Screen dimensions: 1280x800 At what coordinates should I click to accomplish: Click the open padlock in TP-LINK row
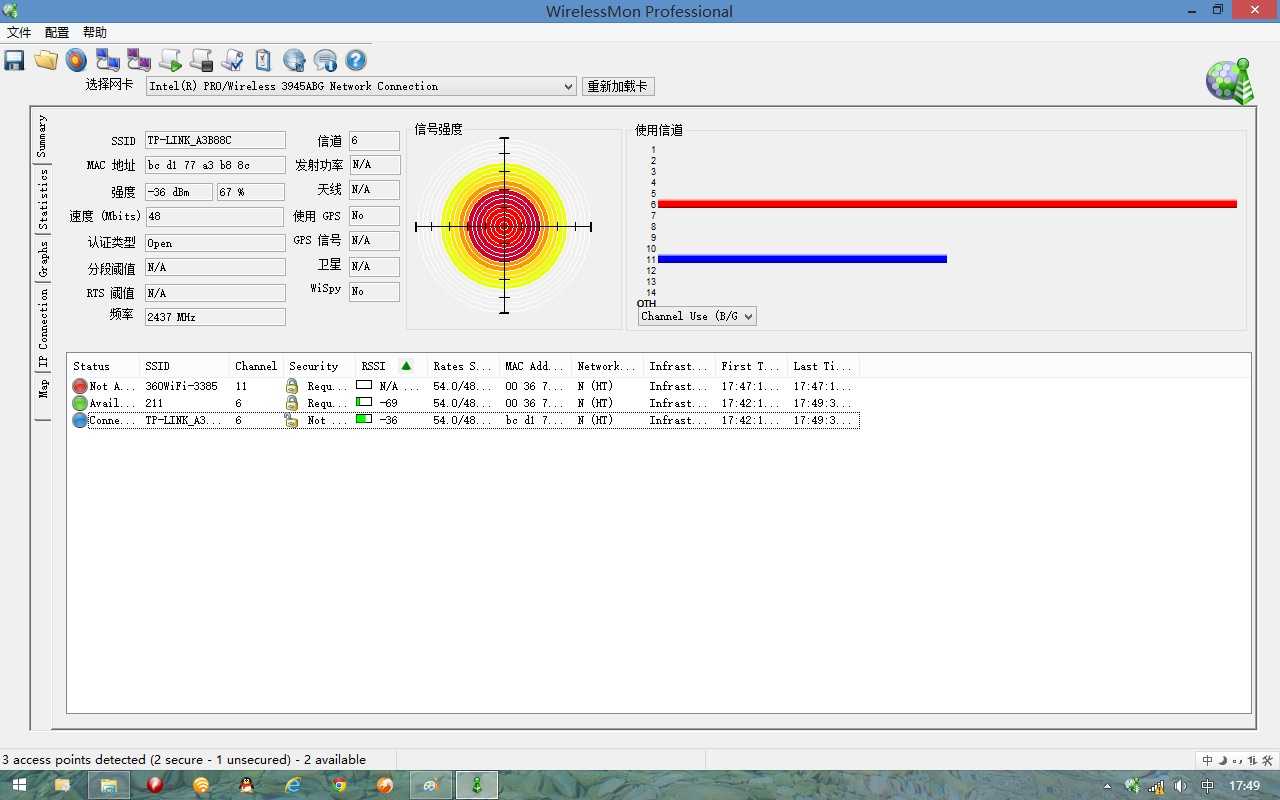click(x=291, y=420)
